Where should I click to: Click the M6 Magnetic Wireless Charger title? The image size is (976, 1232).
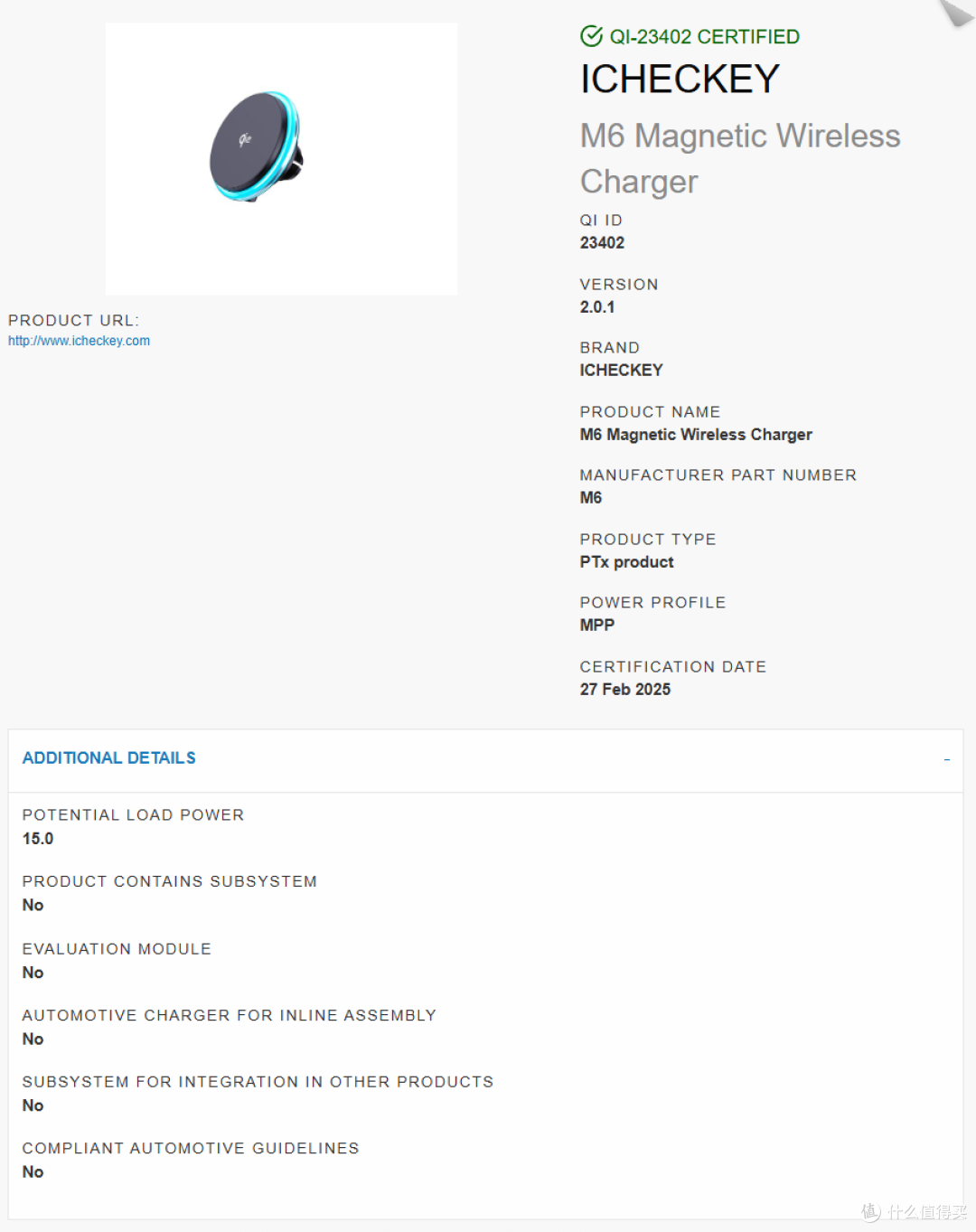pos(740,158)
